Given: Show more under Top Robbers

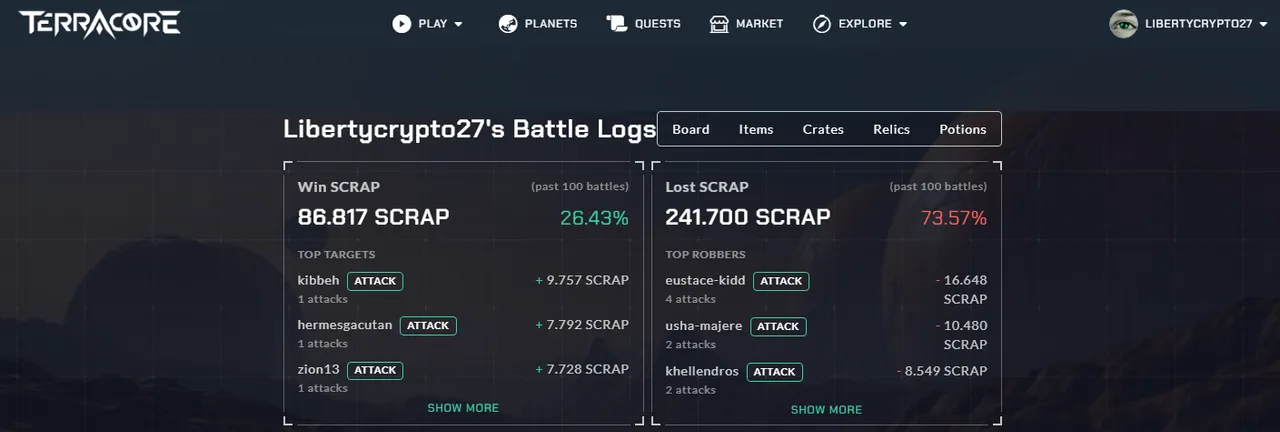Looking at the screenshot, I should point(826,409).
